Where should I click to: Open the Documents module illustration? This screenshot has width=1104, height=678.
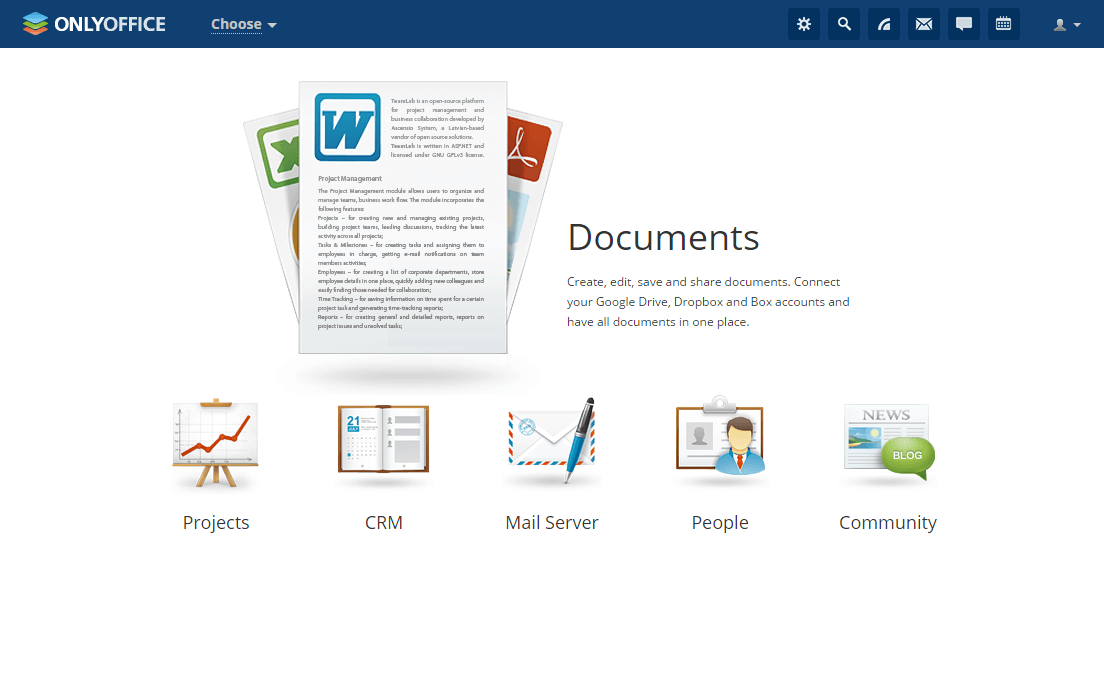click(403, 218)
